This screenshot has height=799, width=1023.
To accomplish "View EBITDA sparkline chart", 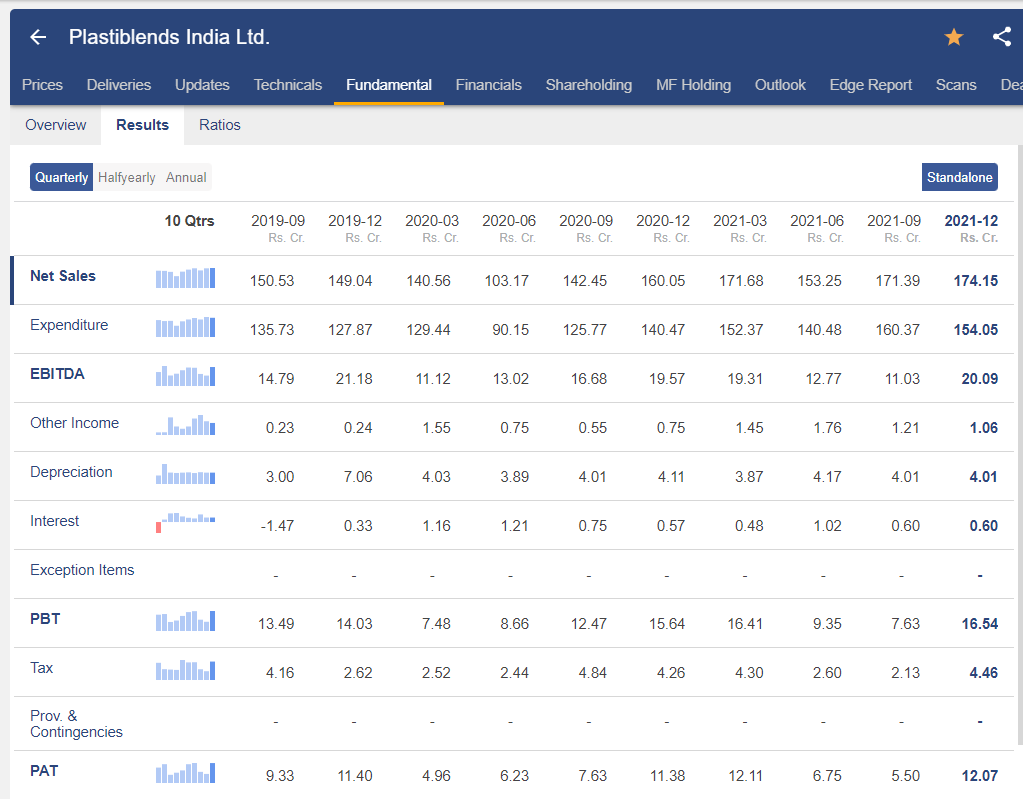I will [x=185, y=376].
